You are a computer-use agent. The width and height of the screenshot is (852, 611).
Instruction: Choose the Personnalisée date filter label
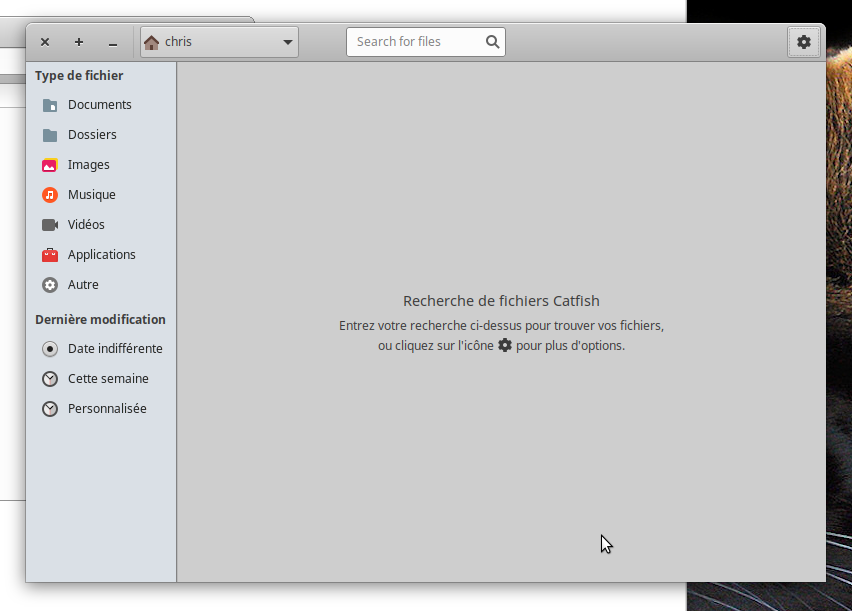pos(107,409)
